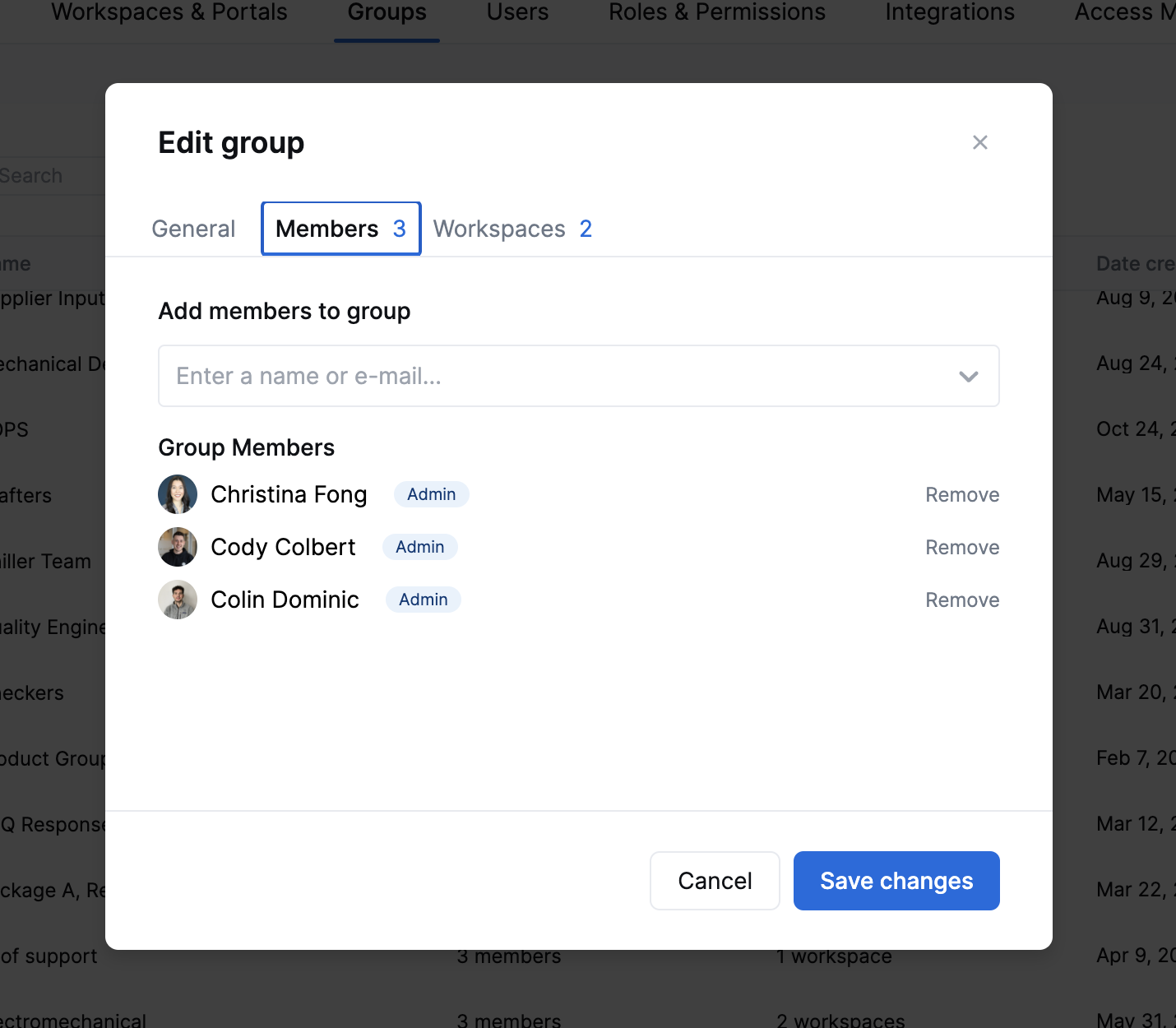The image size is (1176, 1028).
Task: Remove Christina Fong from the group
Action: coord(962,494)
